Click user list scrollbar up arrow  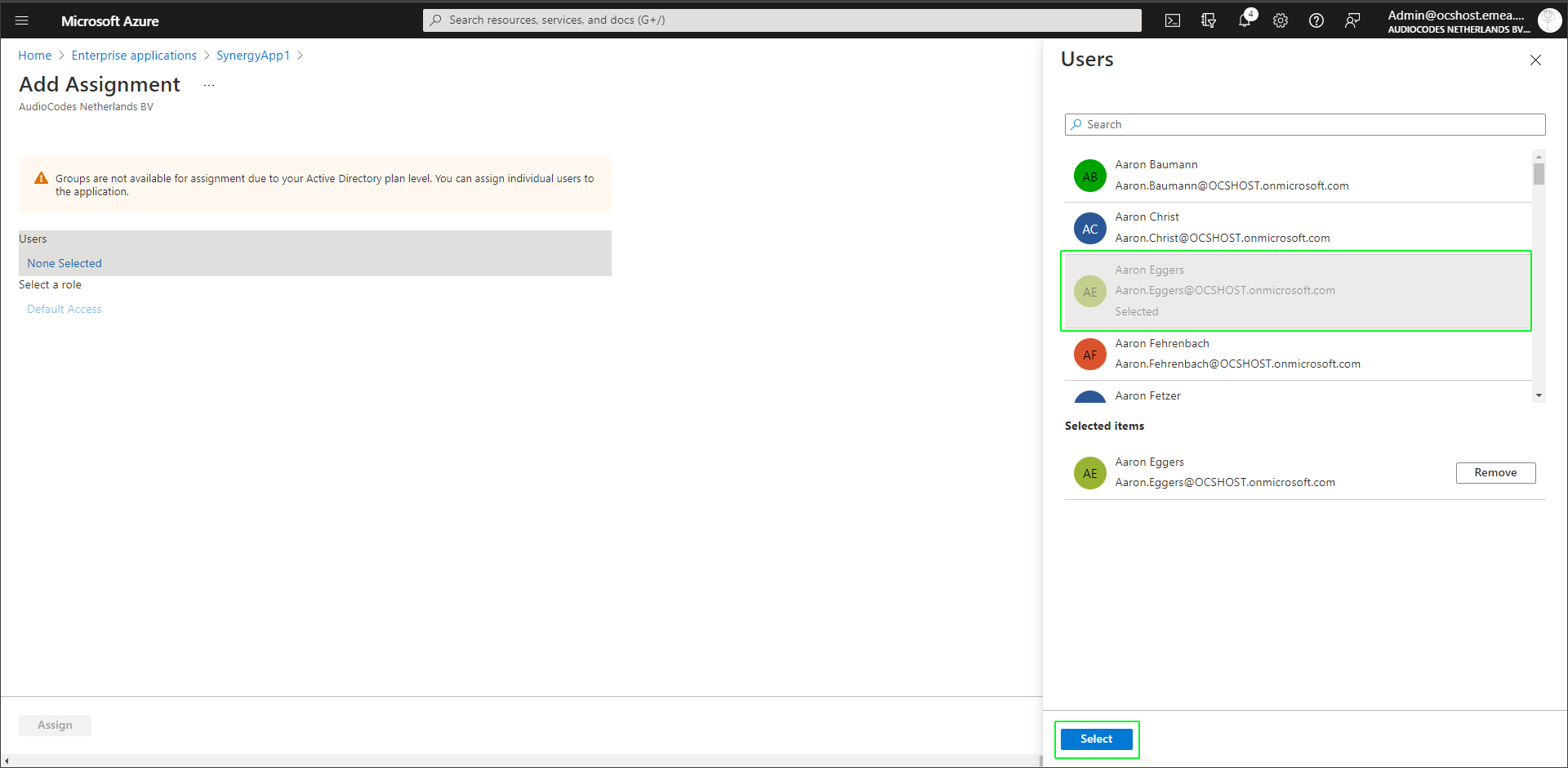(x=1539, y=156)
